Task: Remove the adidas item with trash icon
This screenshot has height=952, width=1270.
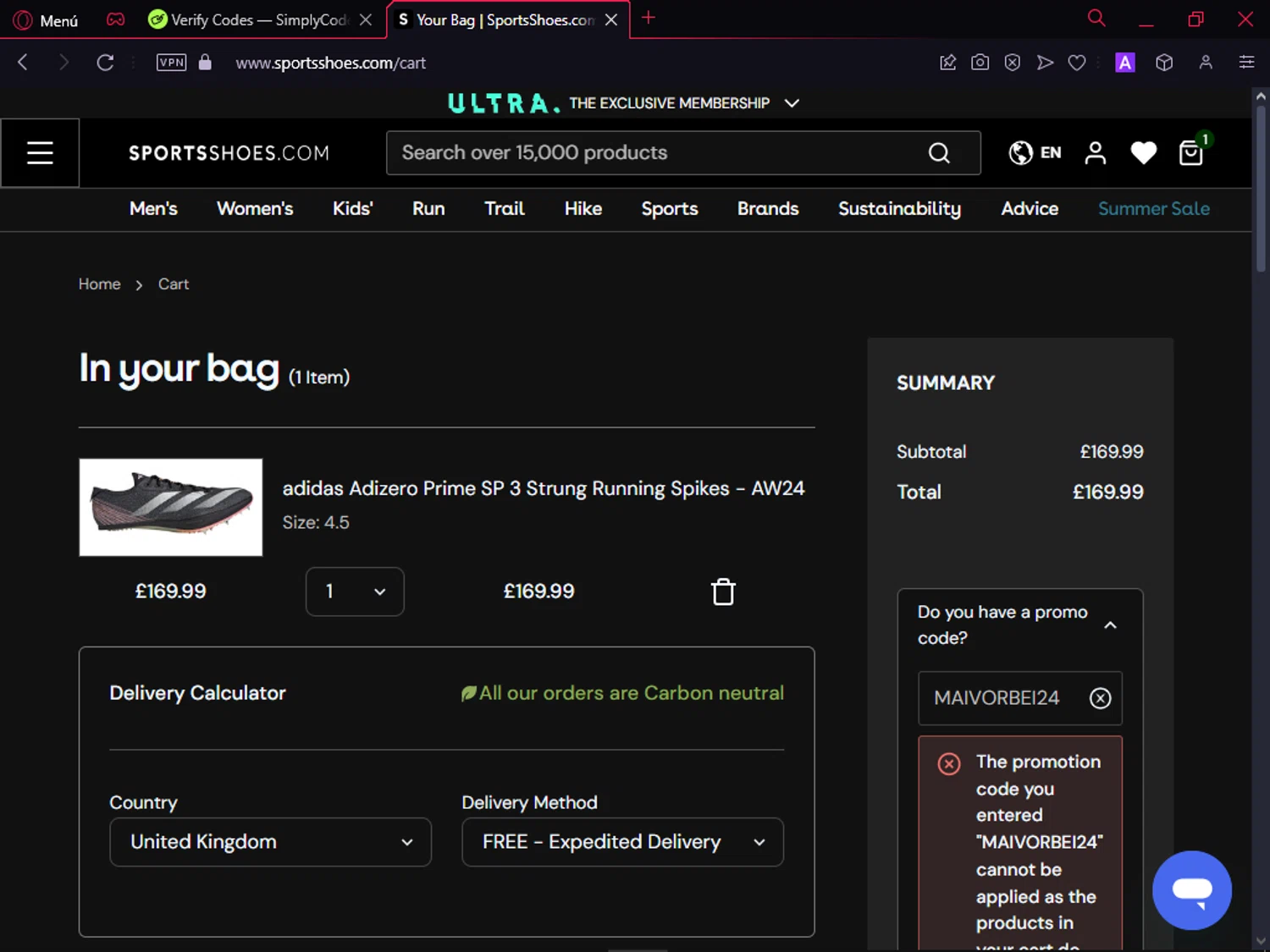Action: click(x=723, y=592)
